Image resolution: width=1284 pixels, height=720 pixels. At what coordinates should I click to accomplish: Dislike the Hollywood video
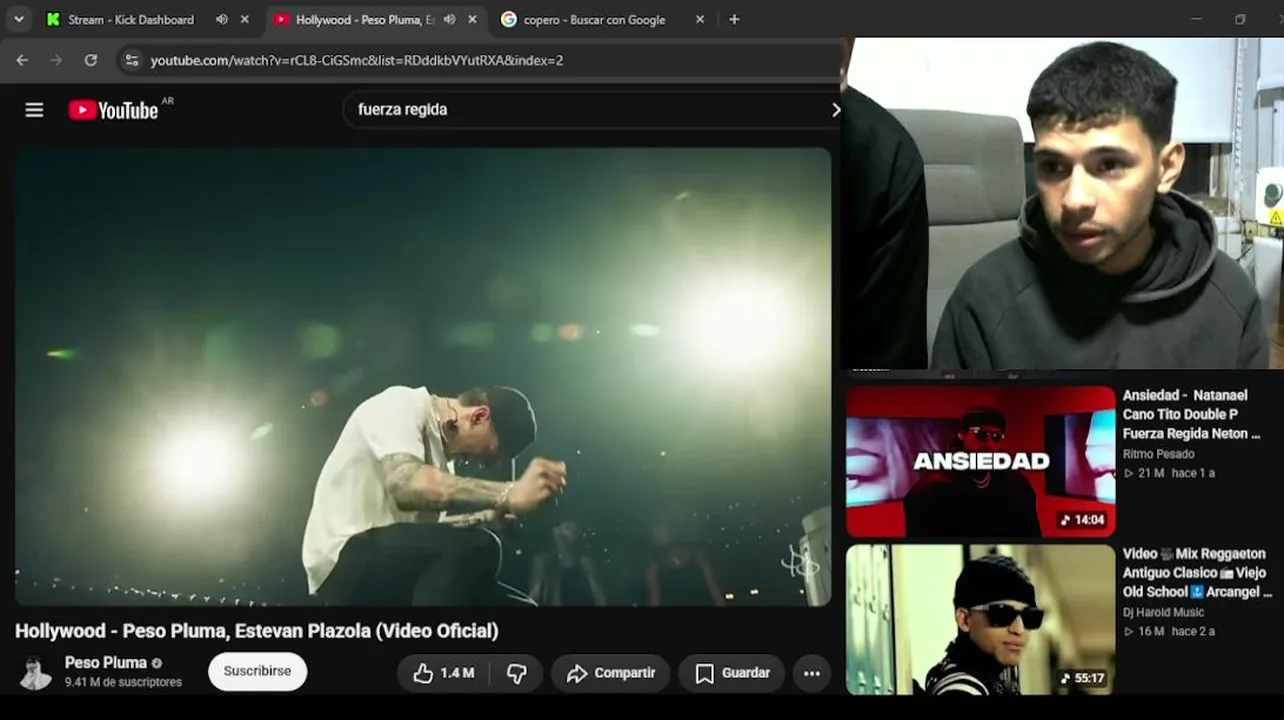516,673
